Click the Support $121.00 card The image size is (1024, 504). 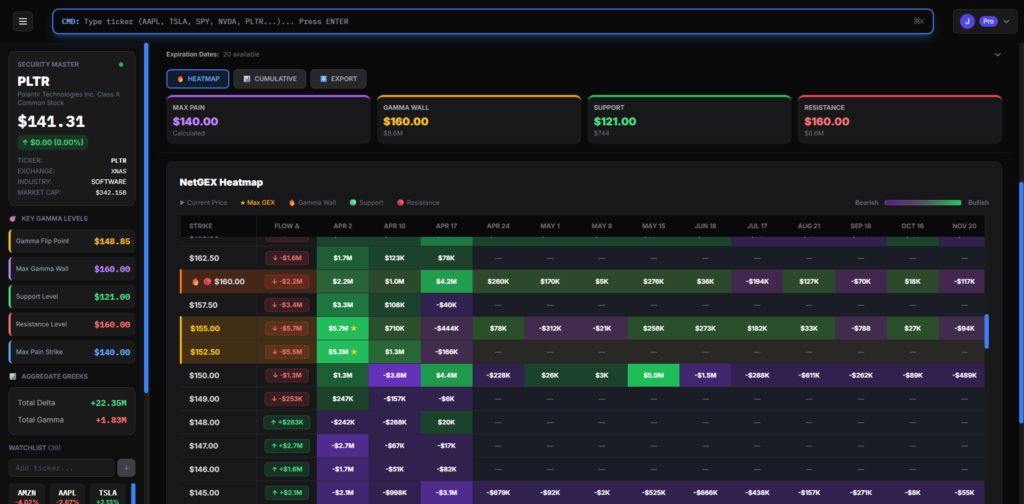tap(689, 119)
